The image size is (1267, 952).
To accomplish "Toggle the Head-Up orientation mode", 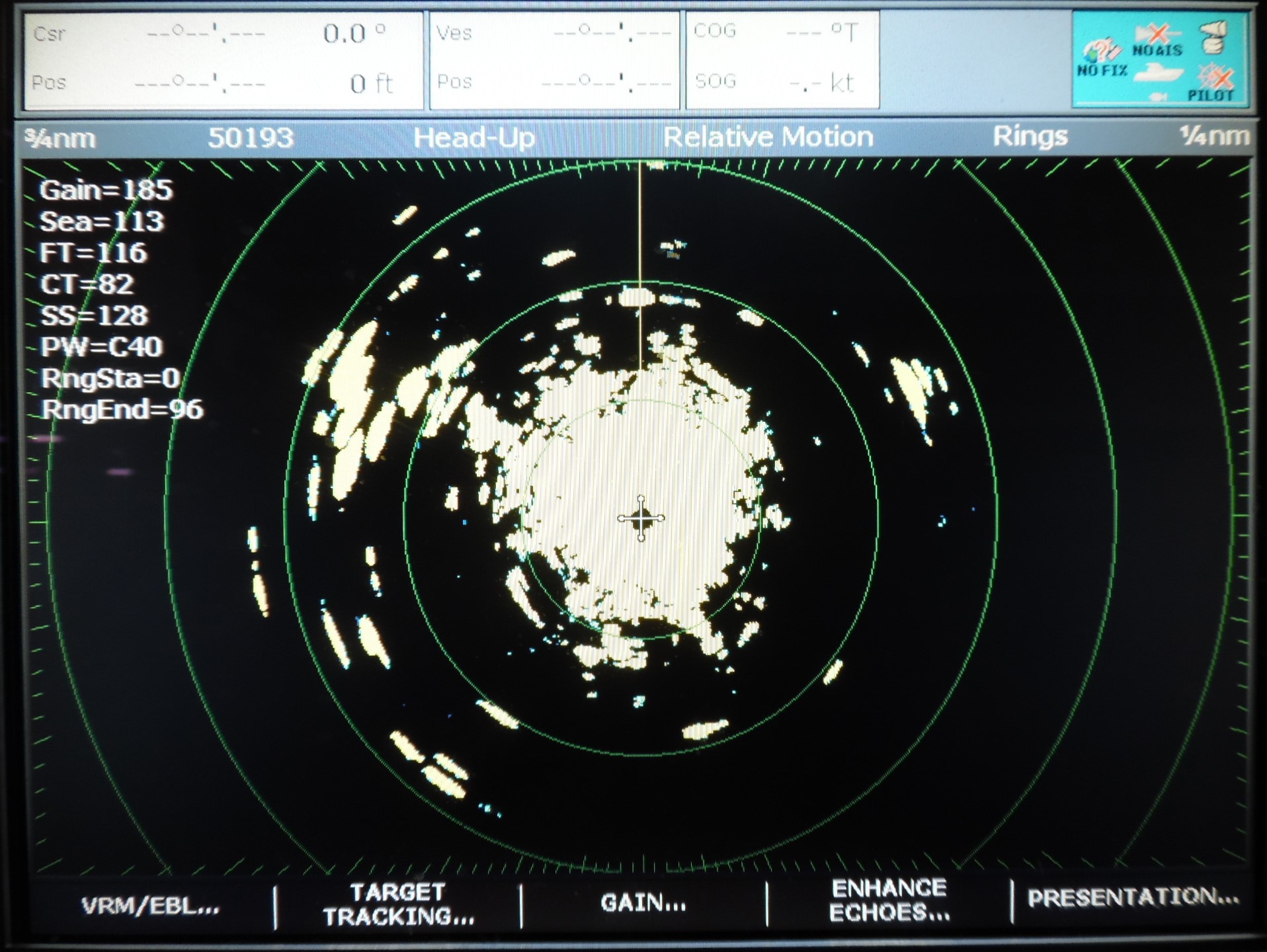I will click(473, 138).
